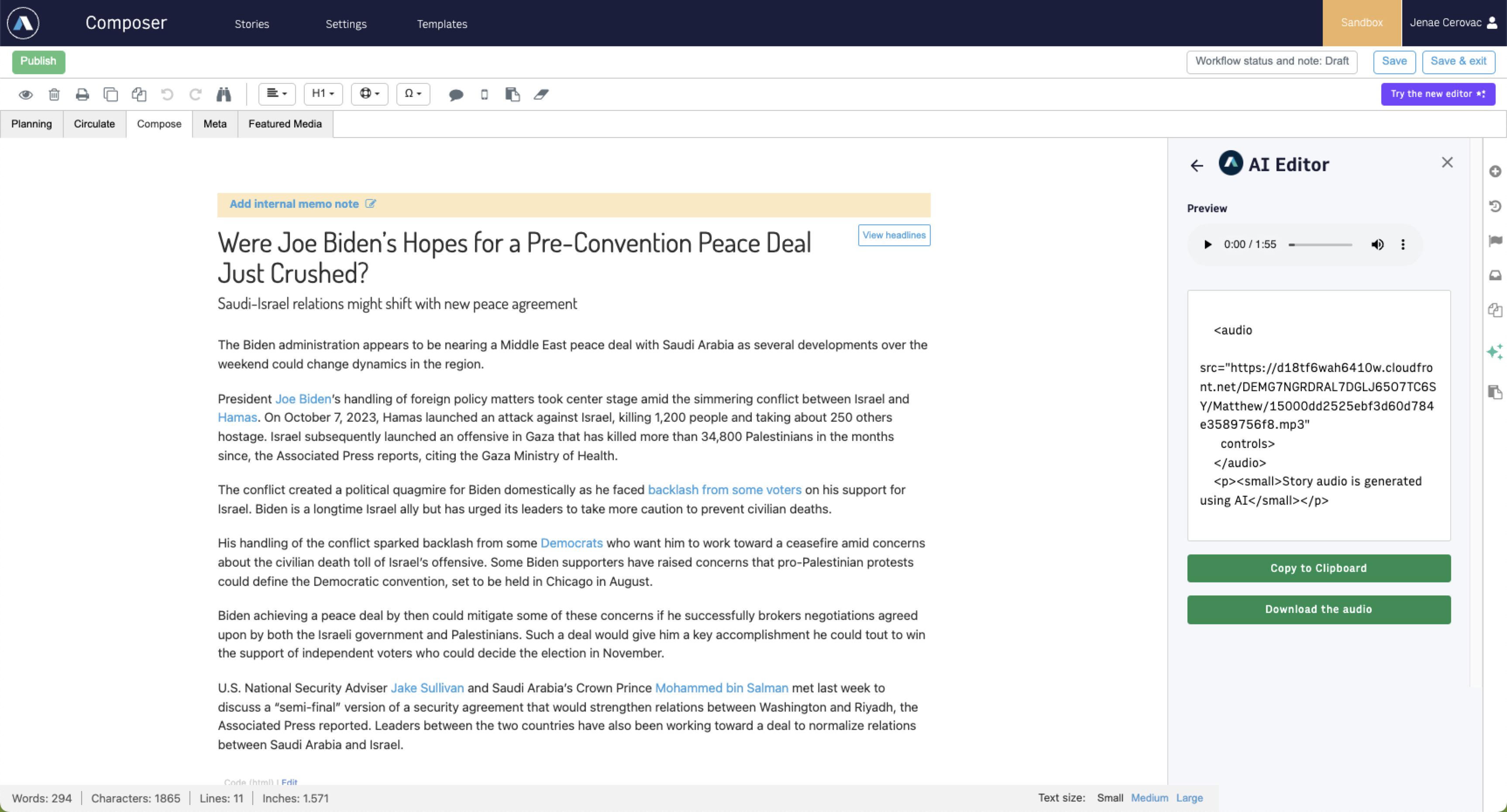Switch to the Meta tab
Image resolution: width=1507 pixels, height=812 pixels.
215,124
